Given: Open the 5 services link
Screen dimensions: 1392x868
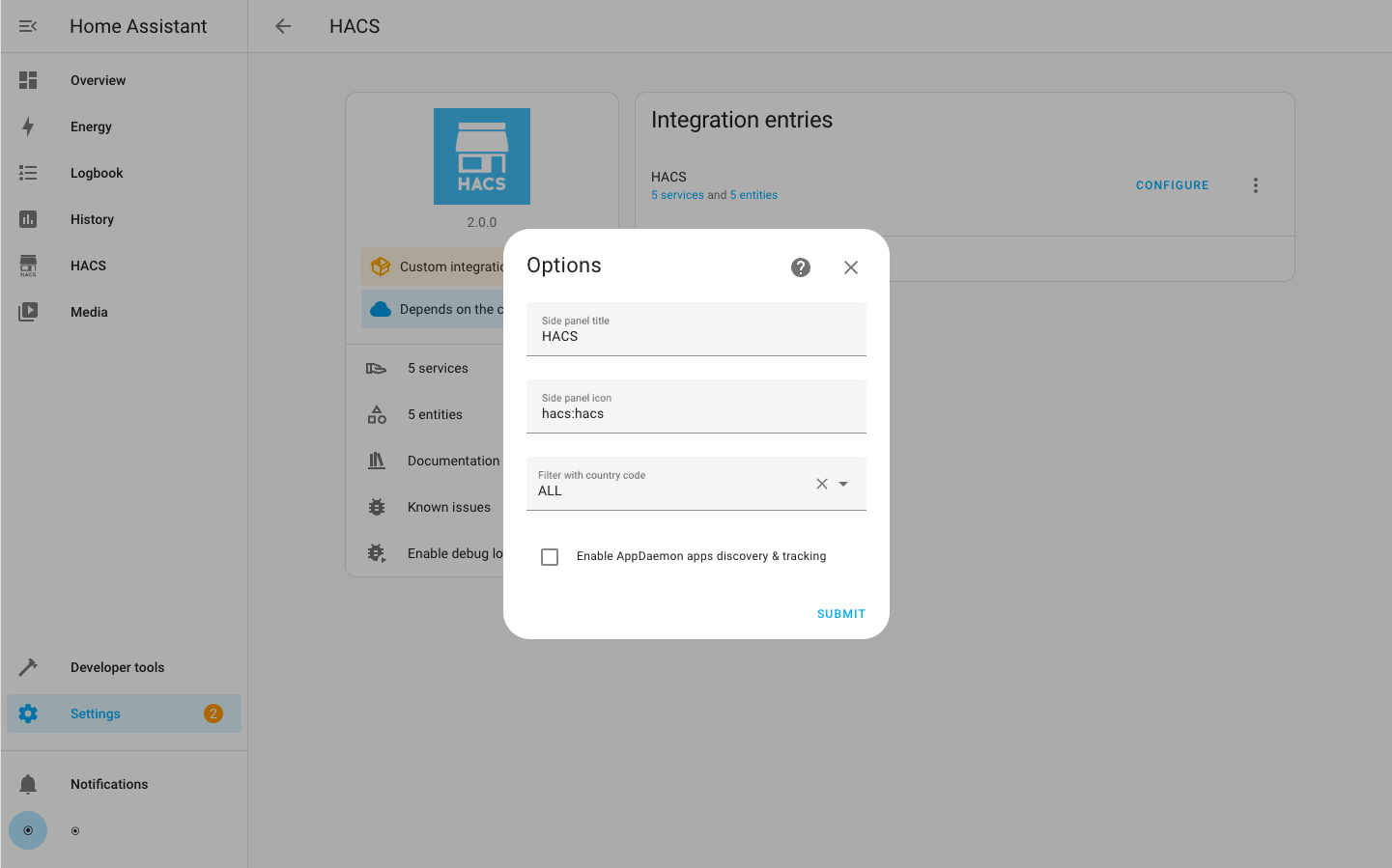Looking at the screenshot, I should coord(677,194).
